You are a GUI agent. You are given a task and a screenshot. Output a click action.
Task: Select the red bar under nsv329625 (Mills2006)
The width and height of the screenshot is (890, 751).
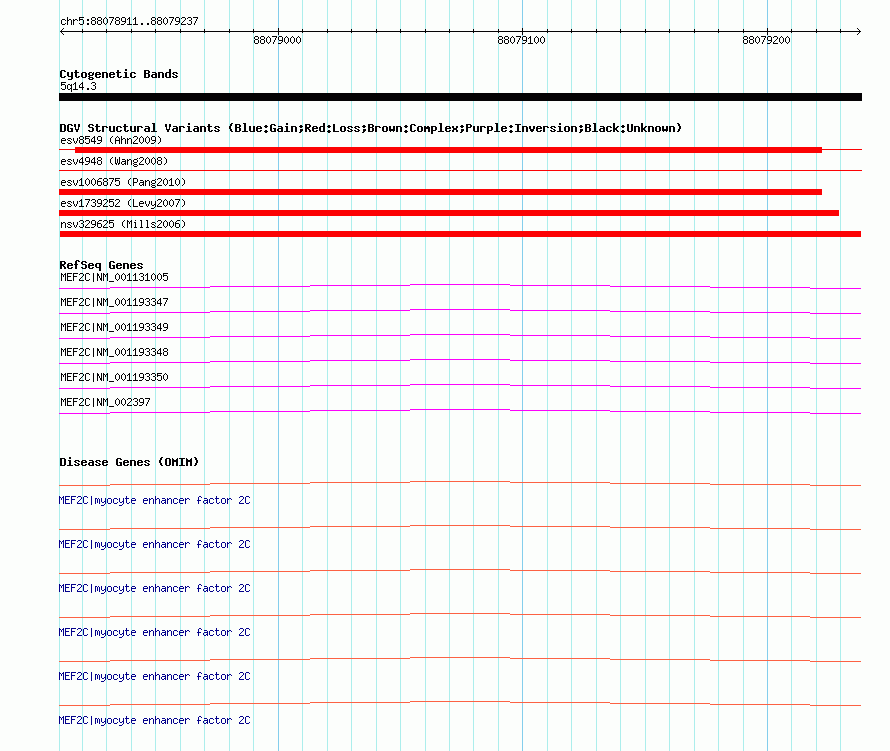pos(460,234)
